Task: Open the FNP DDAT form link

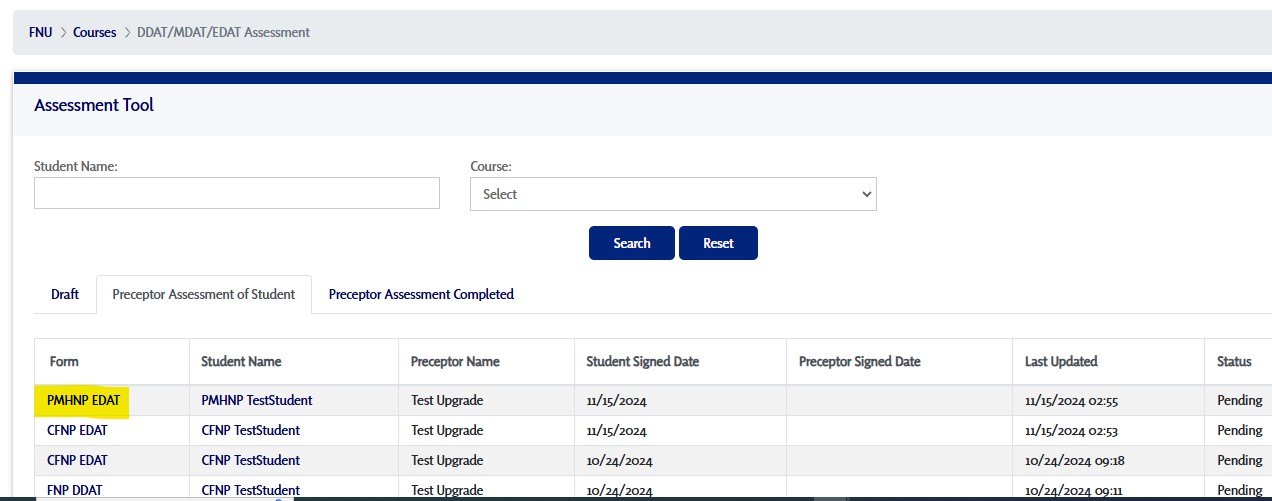Action: click(74, 490)
